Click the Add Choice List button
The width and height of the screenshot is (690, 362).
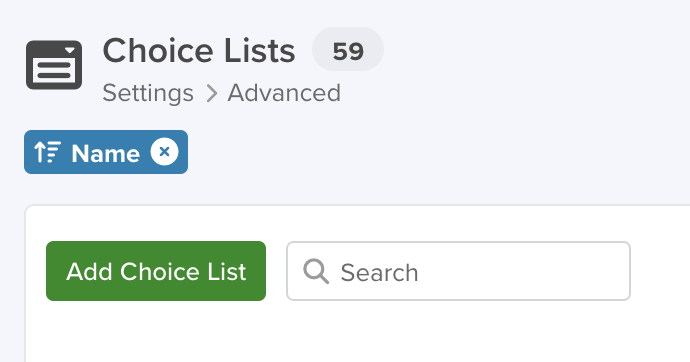tap(156, 271)
